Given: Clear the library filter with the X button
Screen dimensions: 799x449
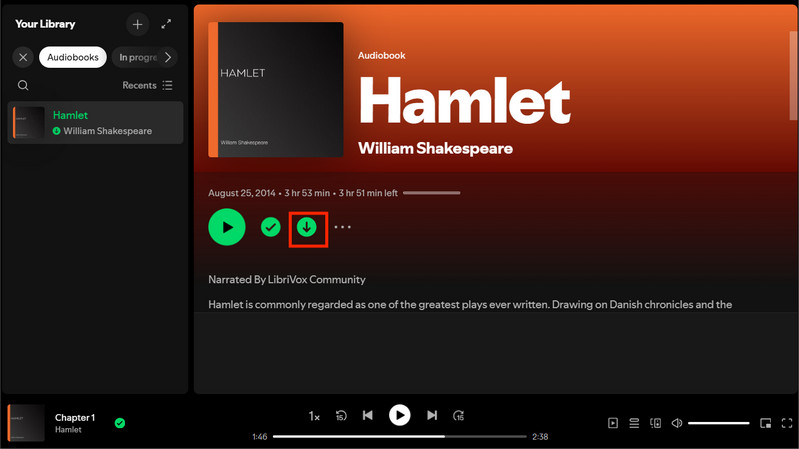Looking at the screenshot, I should (x=23, y=57).
